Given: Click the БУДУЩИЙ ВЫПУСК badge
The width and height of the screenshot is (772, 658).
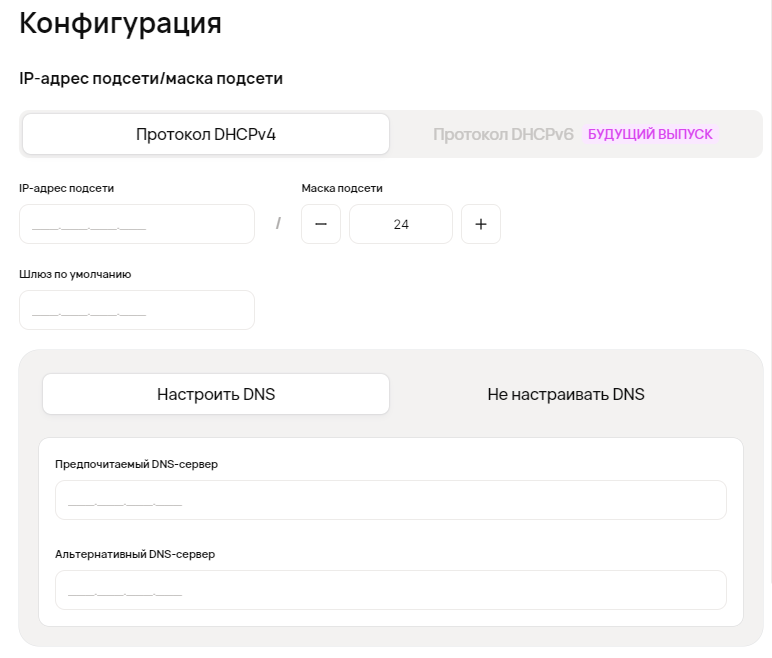Looking at the screenshot, I should [x=651, y=134].
